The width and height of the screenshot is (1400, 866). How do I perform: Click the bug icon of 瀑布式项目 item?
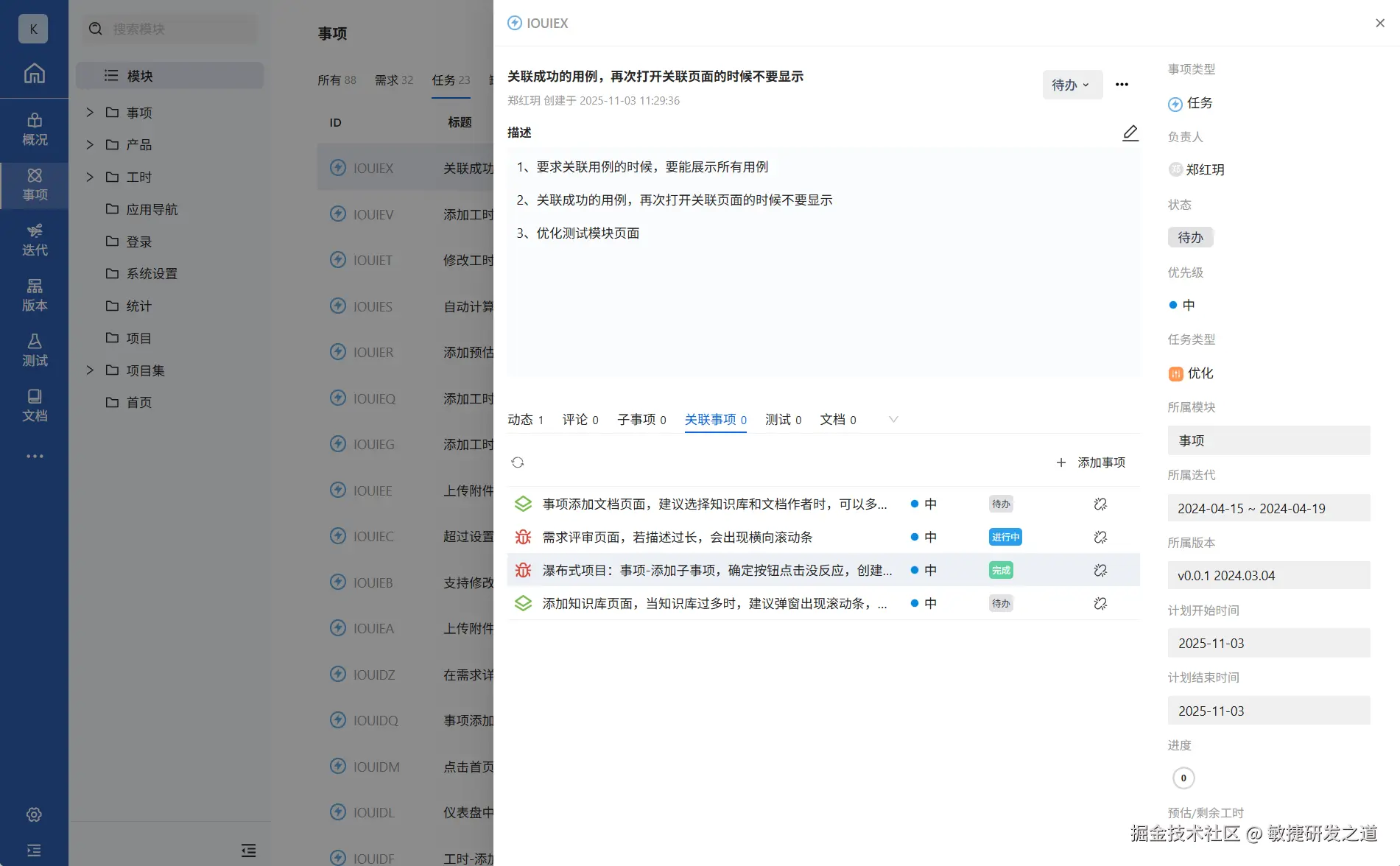[x=523, y=571]
